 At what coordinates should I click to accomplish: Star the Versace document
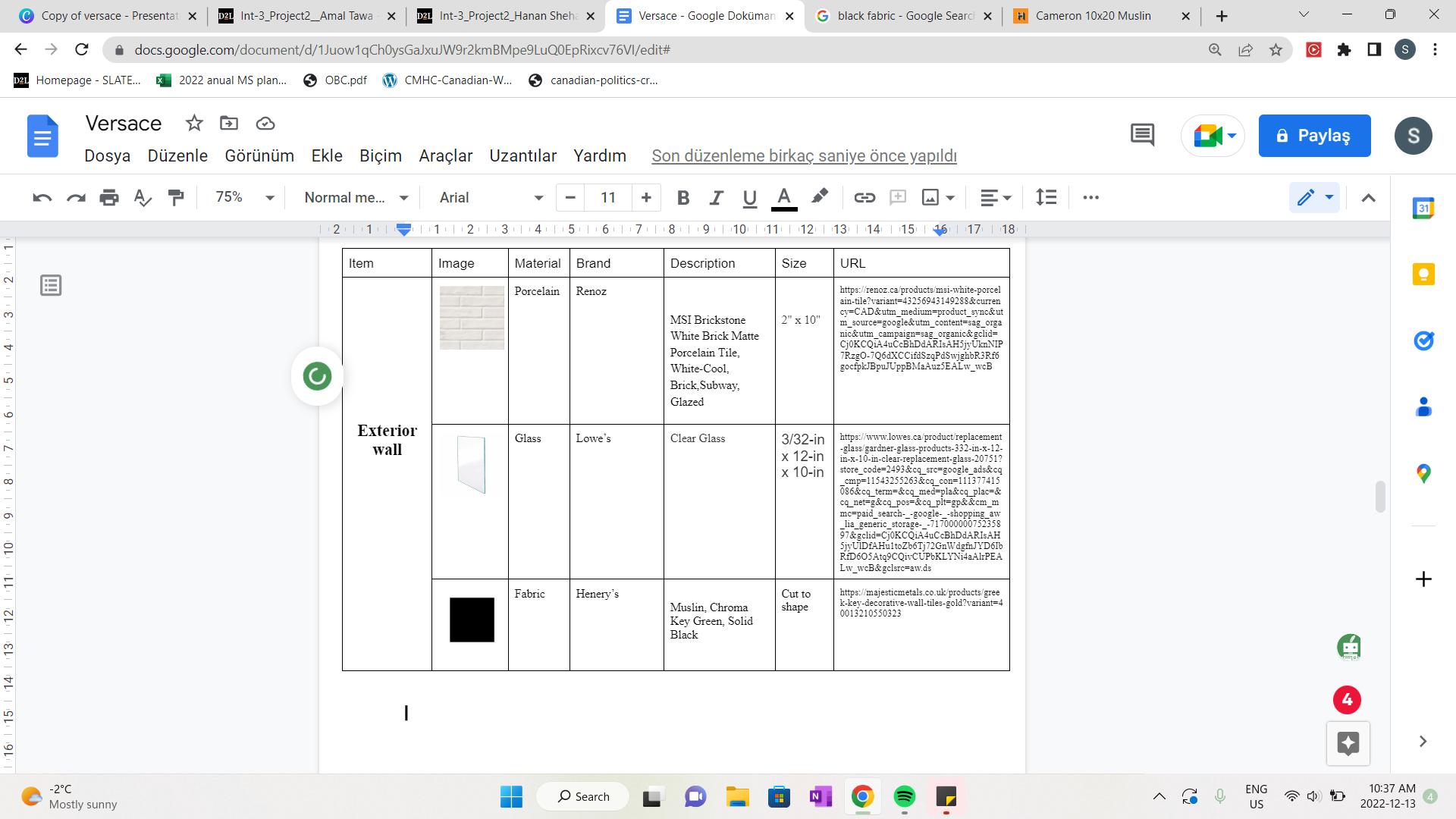pos(194,123)
